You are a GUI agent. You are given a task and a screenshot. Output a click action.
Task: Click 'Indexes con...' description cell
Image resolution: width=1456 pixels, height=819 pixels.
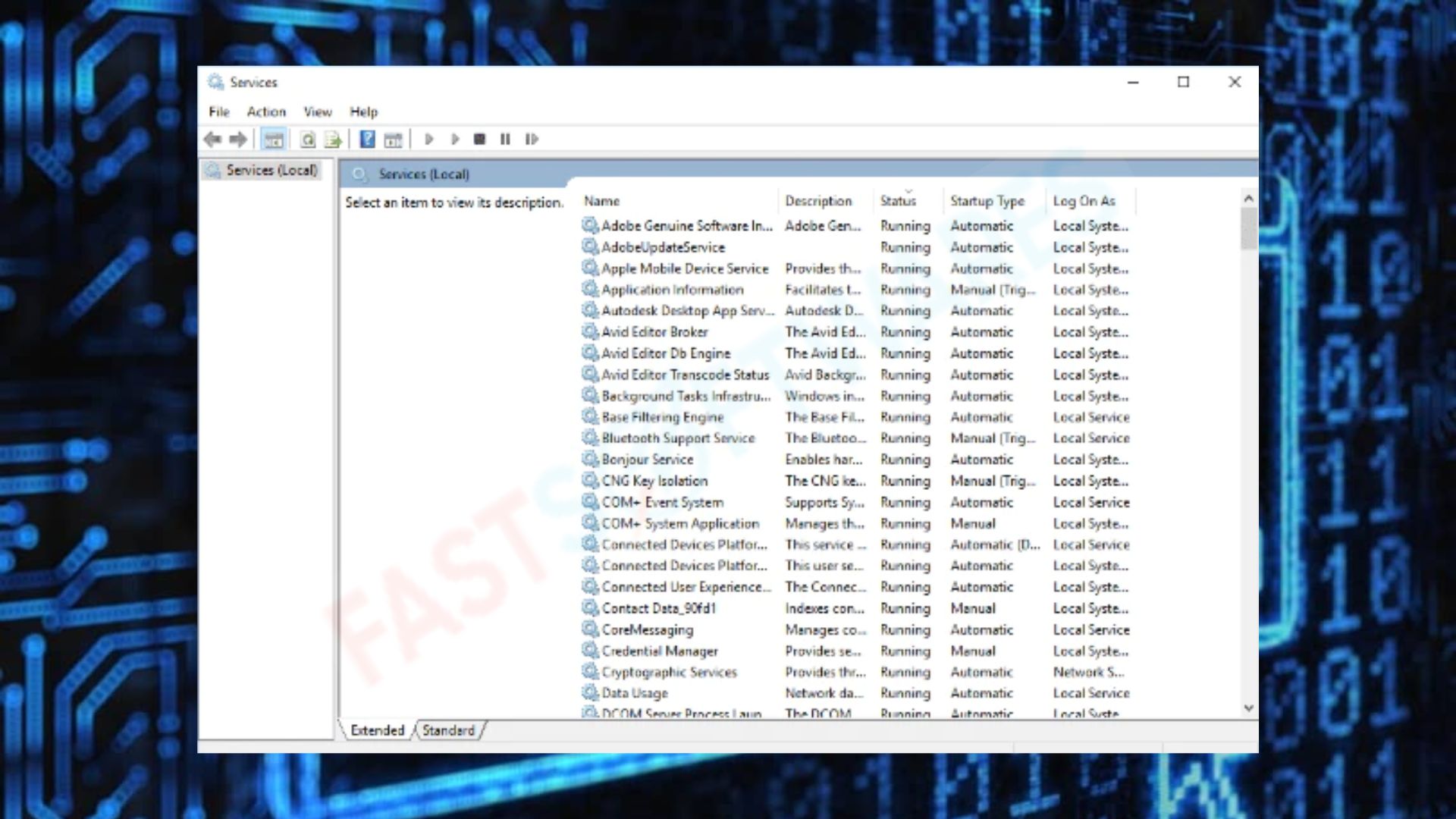pyautogui.click(x=824, y=607)
